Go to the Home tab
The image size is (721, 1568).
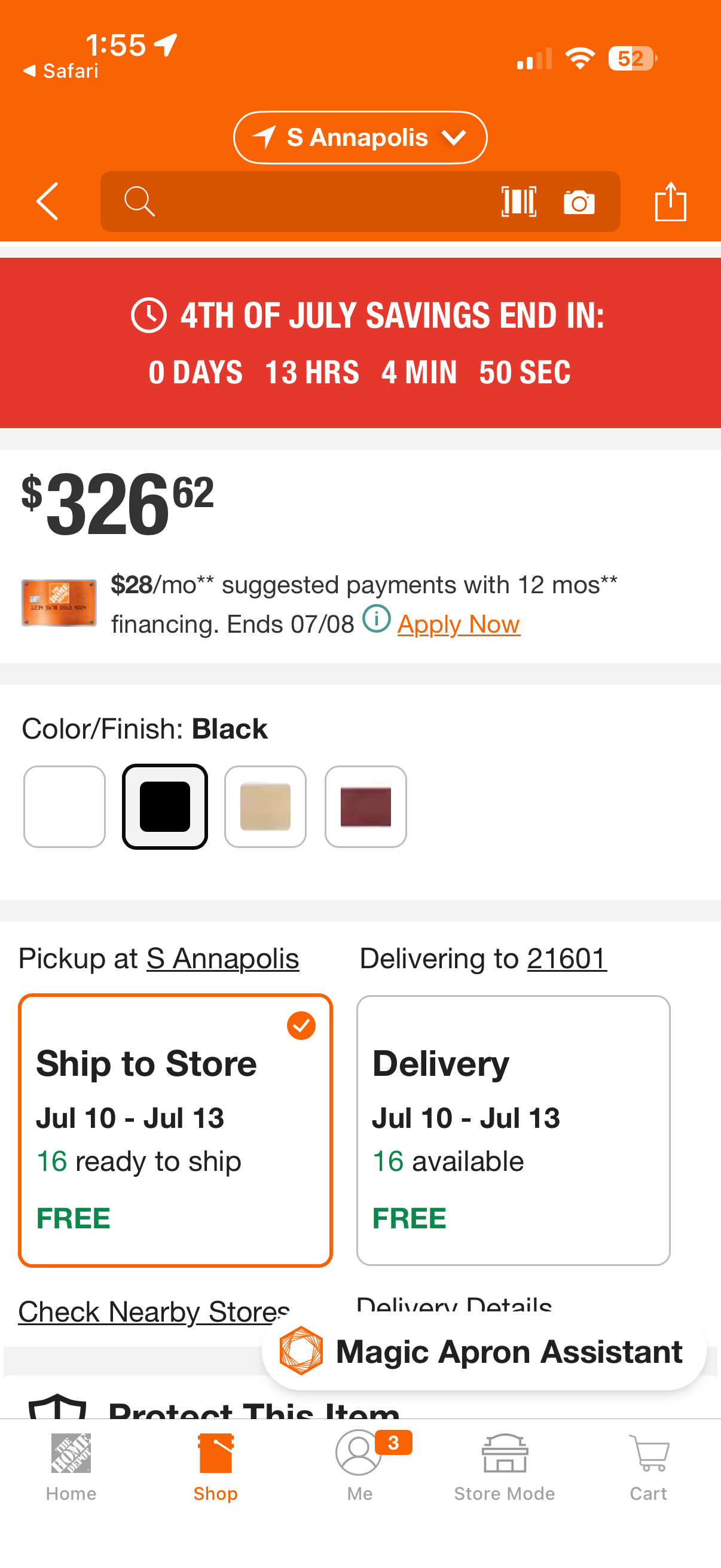71,1467
